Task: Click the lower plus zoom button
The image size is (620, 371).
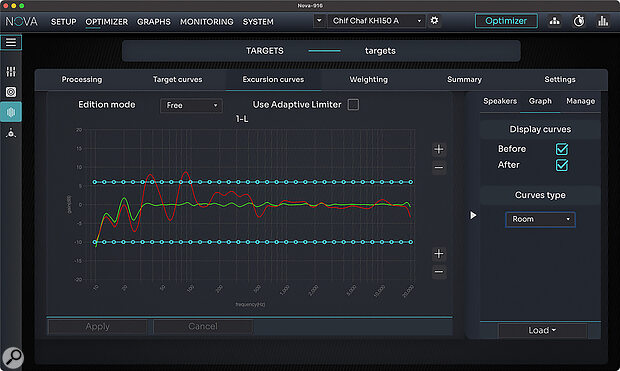Action: [439, 254]
